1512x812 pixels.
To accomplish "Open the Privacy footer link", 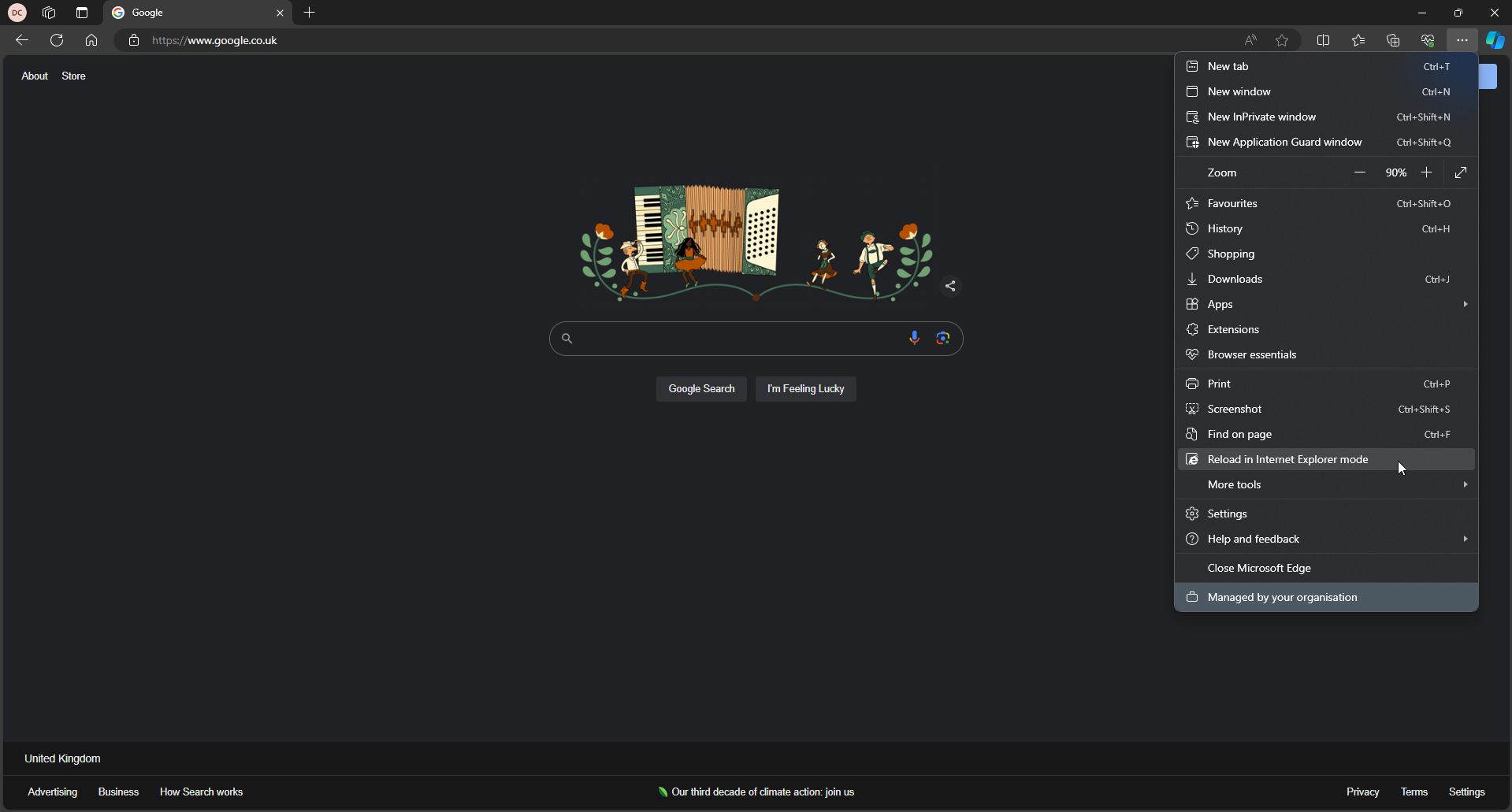I will click(x=1363, y=792).
